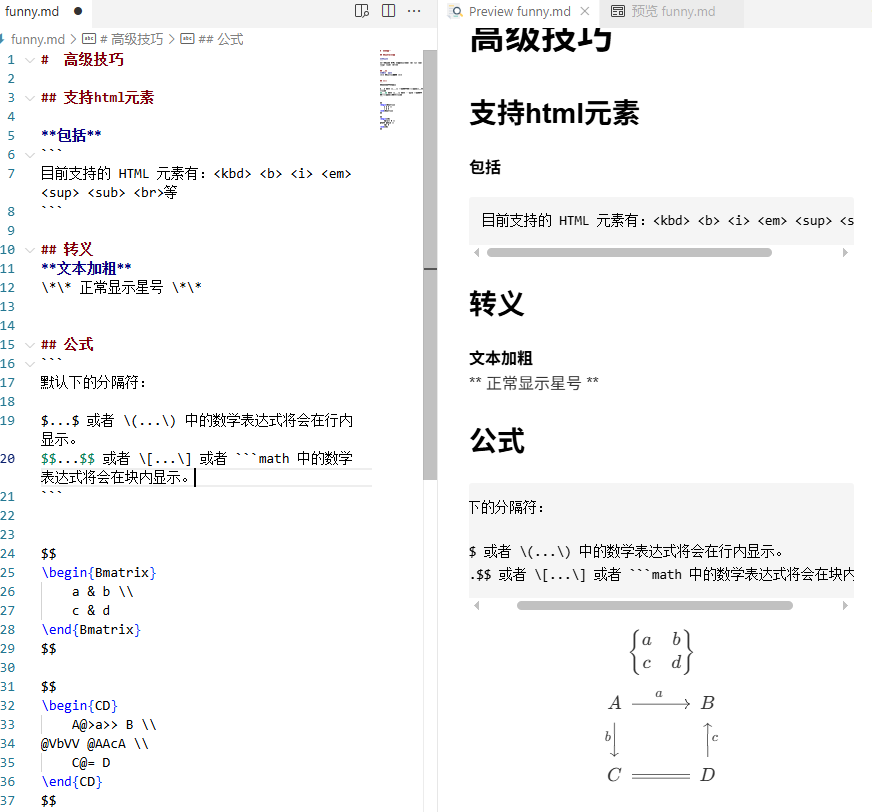Collapse the fold arrow on line 1

pos(30,60)
